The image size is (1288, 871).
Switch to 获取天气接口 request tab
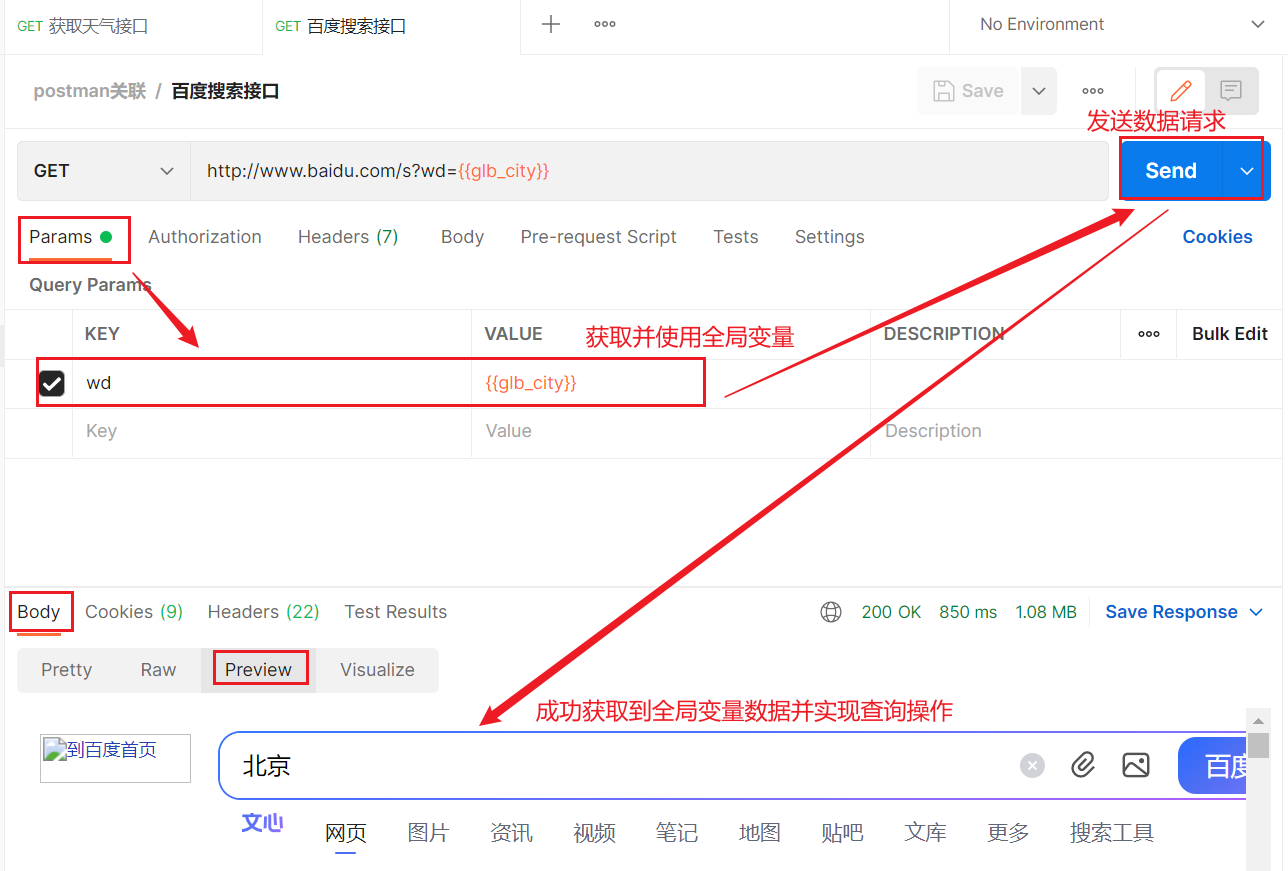83,26
